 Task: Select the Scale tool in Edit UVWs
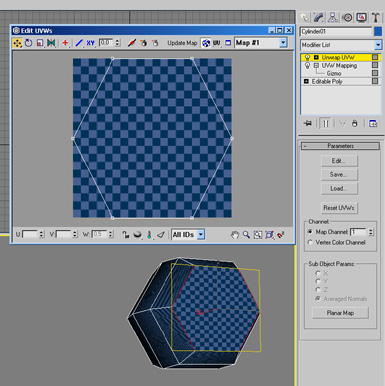40,43
